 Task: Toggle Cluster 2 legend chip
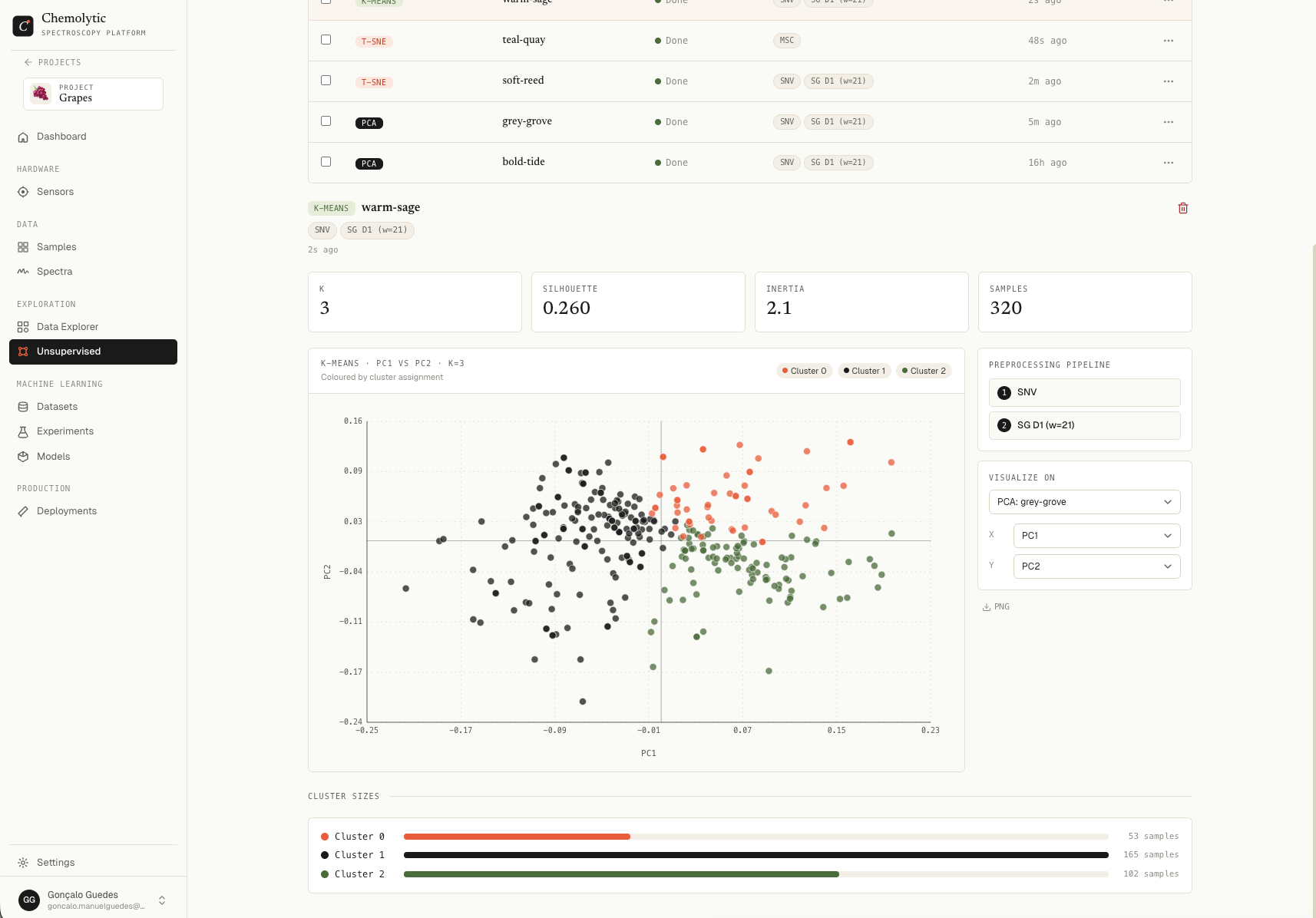click(924, 371)
